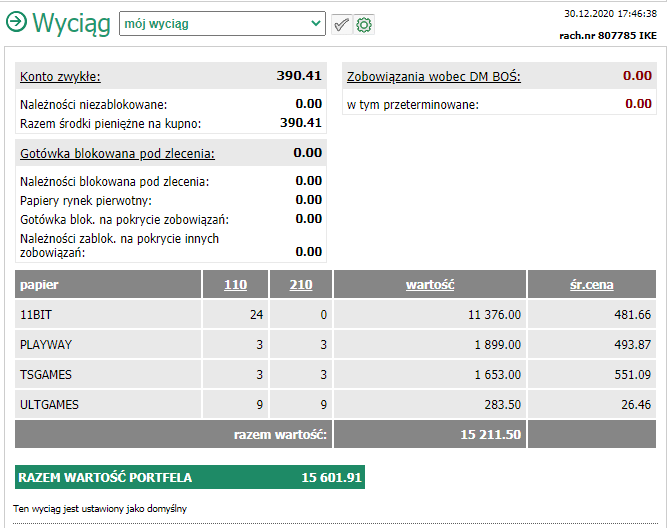Click PLAYWAY average price 493.87
Screen dimensions: 669x528
[x=633, y=345]
